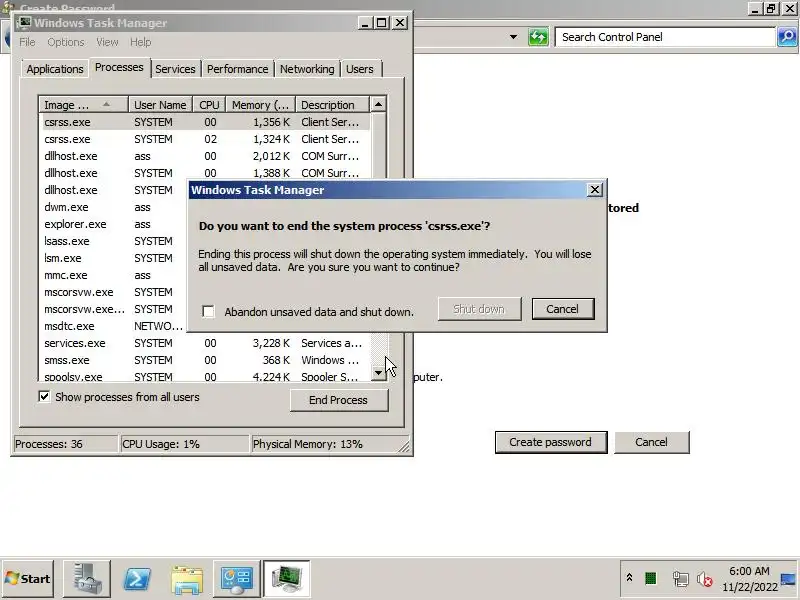Click Show Desktop icon beside clock

pyautogui.click(x=788, y=579)
